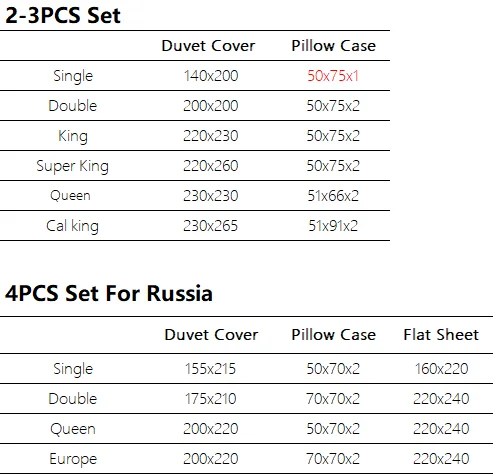Click the Super King row label
This screenshot has height=474, width=493.
click(x=73, y=166)
